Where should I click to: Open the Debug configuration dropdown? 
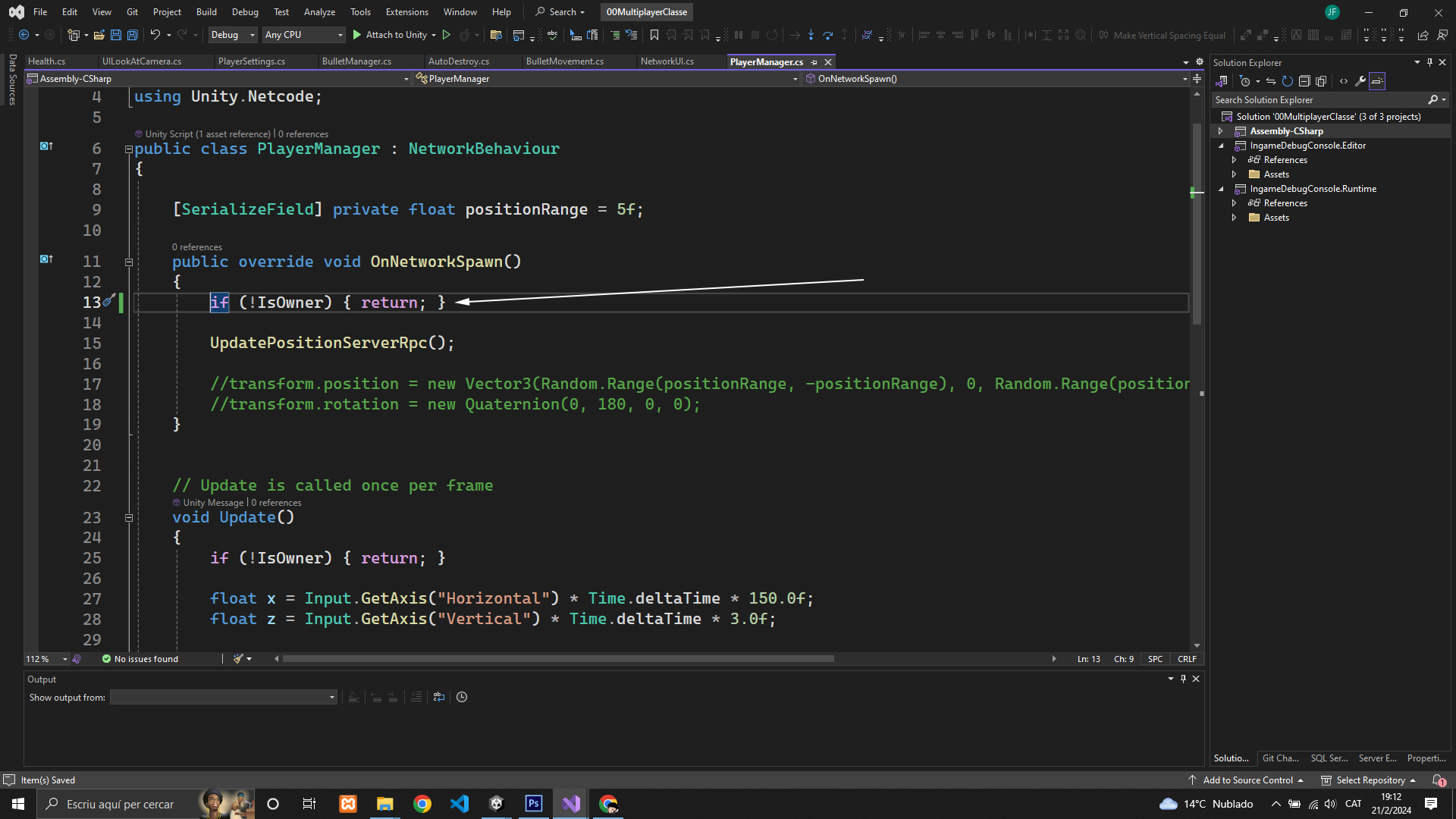click(233, 35)
